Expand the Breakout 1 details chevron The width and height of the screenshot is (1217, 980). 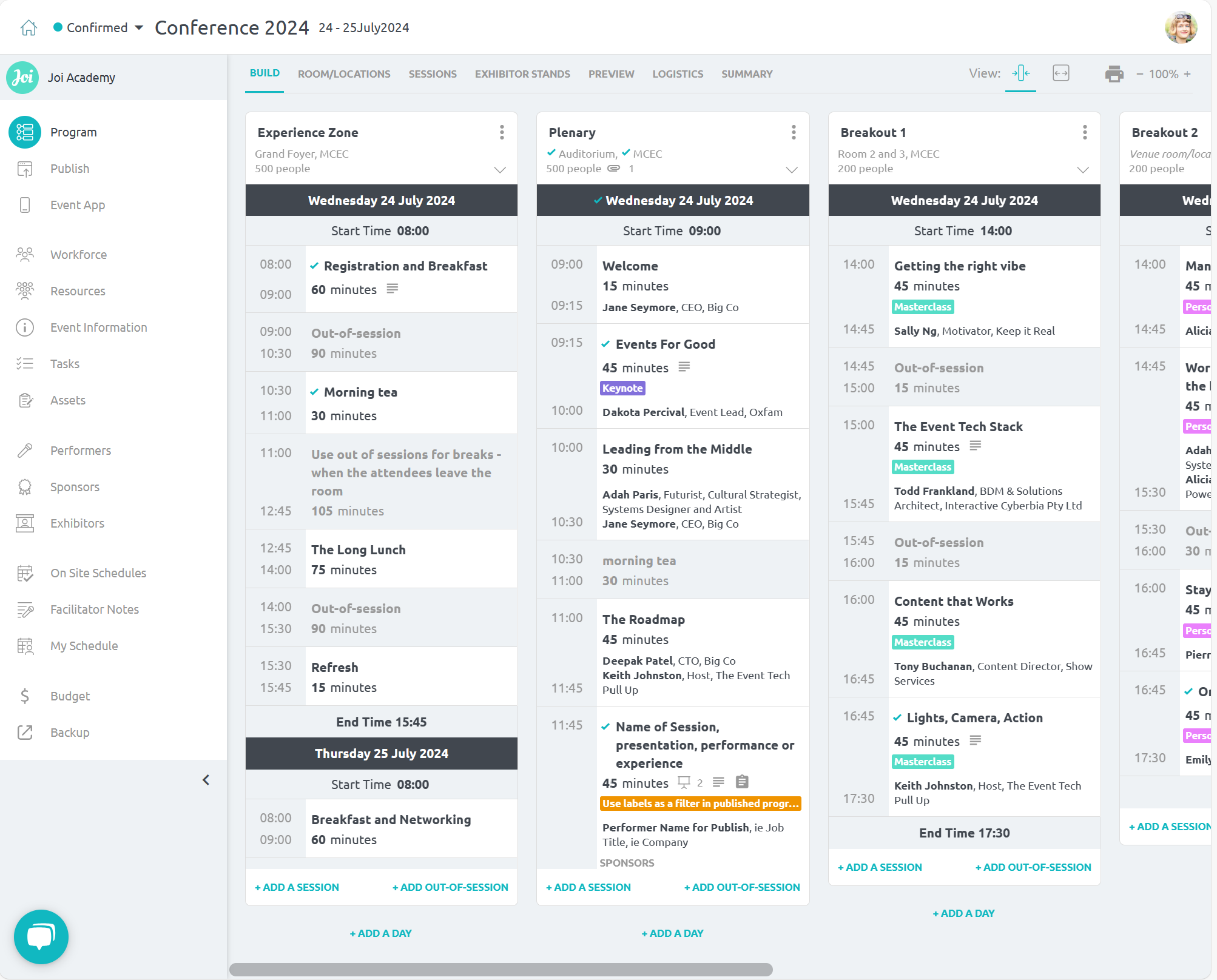[x=1083, y=170]
